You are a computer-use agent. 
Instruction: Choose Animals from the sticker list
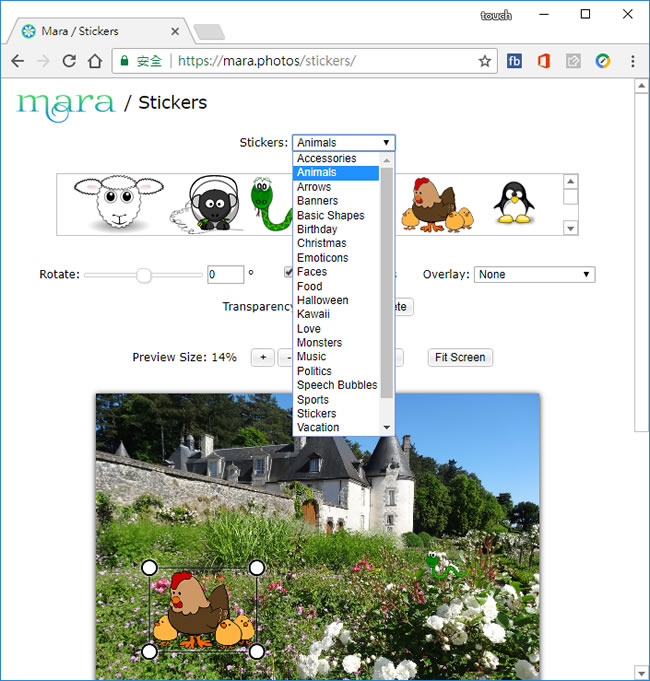point(337,172)
